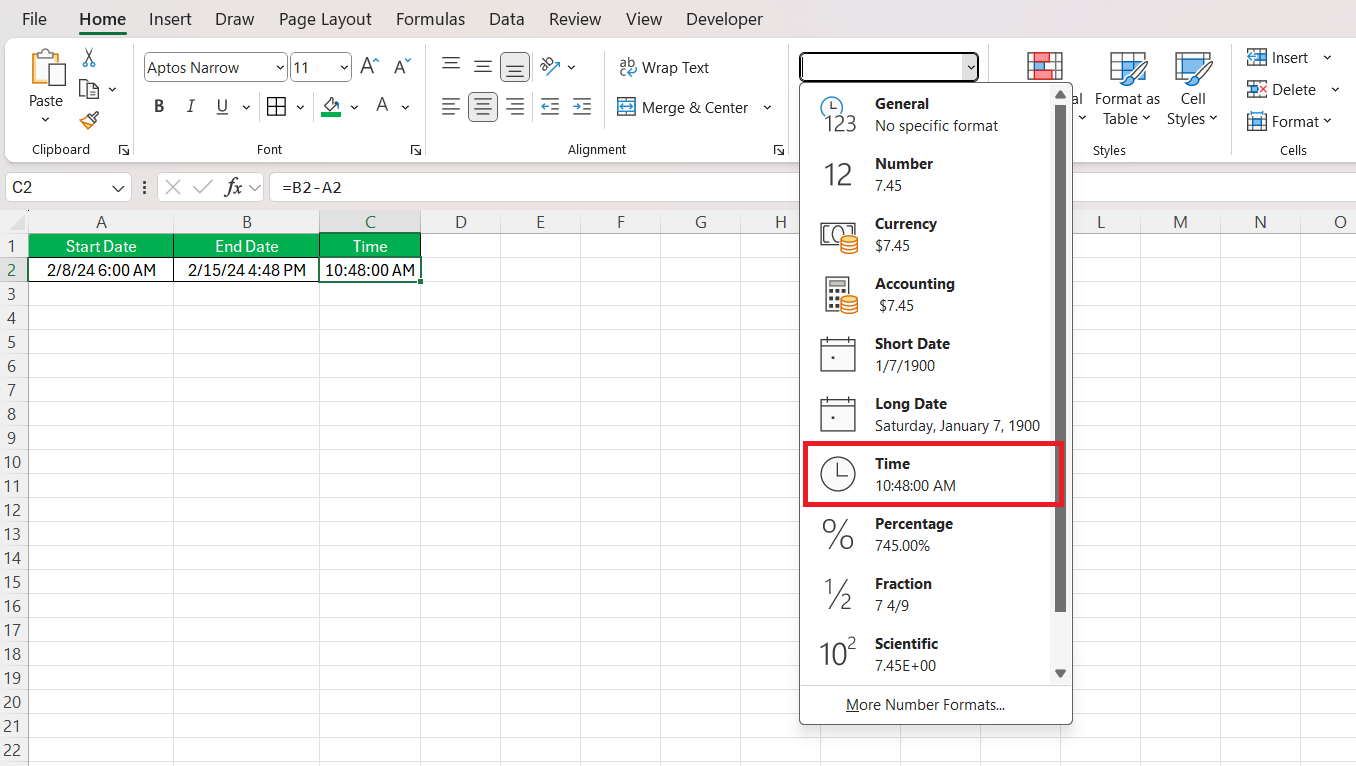Open Format cells button in Cells group

point(1290,122)
